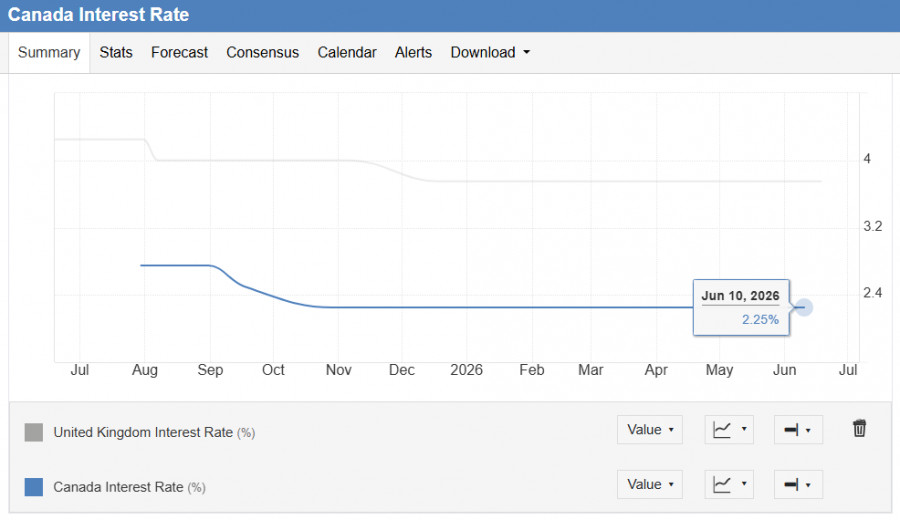Click the Nov x-axis label
Screen dimensions: 900x520
[x=339, y=370]
